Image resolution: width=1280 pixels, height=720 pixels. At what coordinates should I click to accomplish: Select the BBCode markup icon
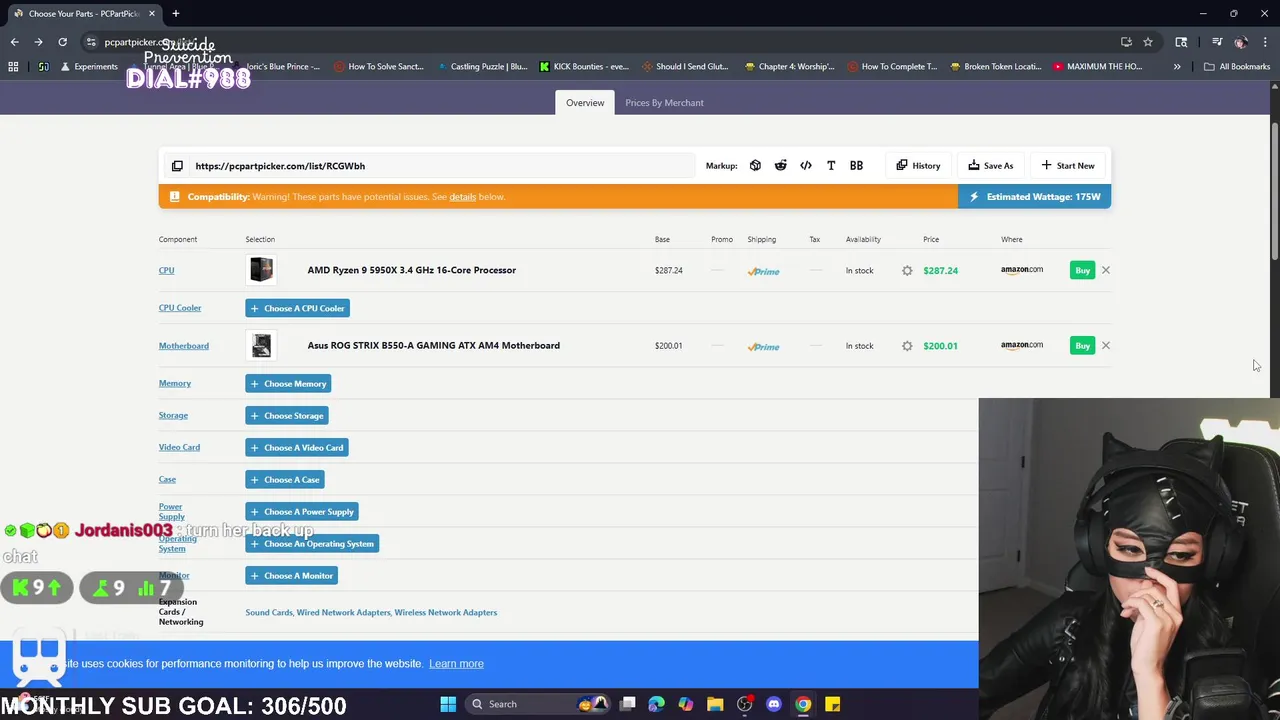pos(856,166)
